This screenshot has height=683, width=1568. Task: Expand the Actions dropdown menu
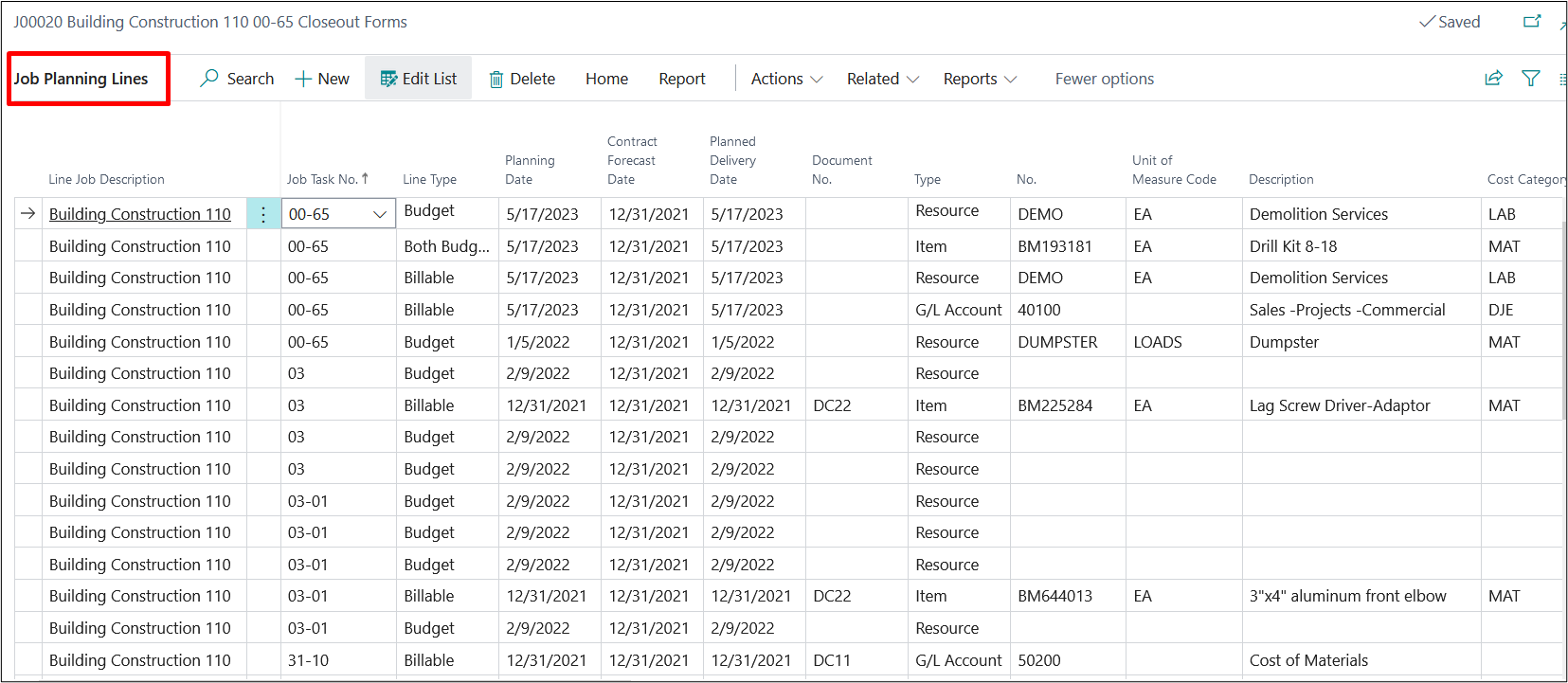(x=786, y=80)
